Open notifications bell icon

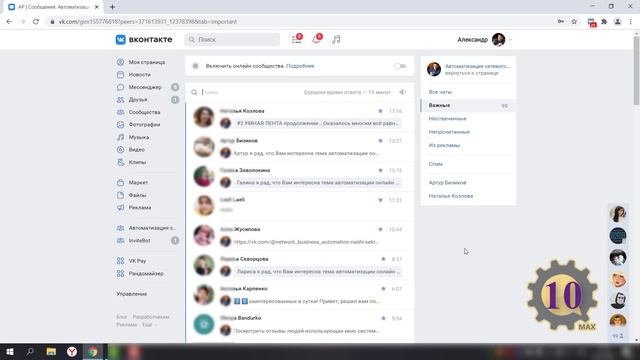click(317, 40)
